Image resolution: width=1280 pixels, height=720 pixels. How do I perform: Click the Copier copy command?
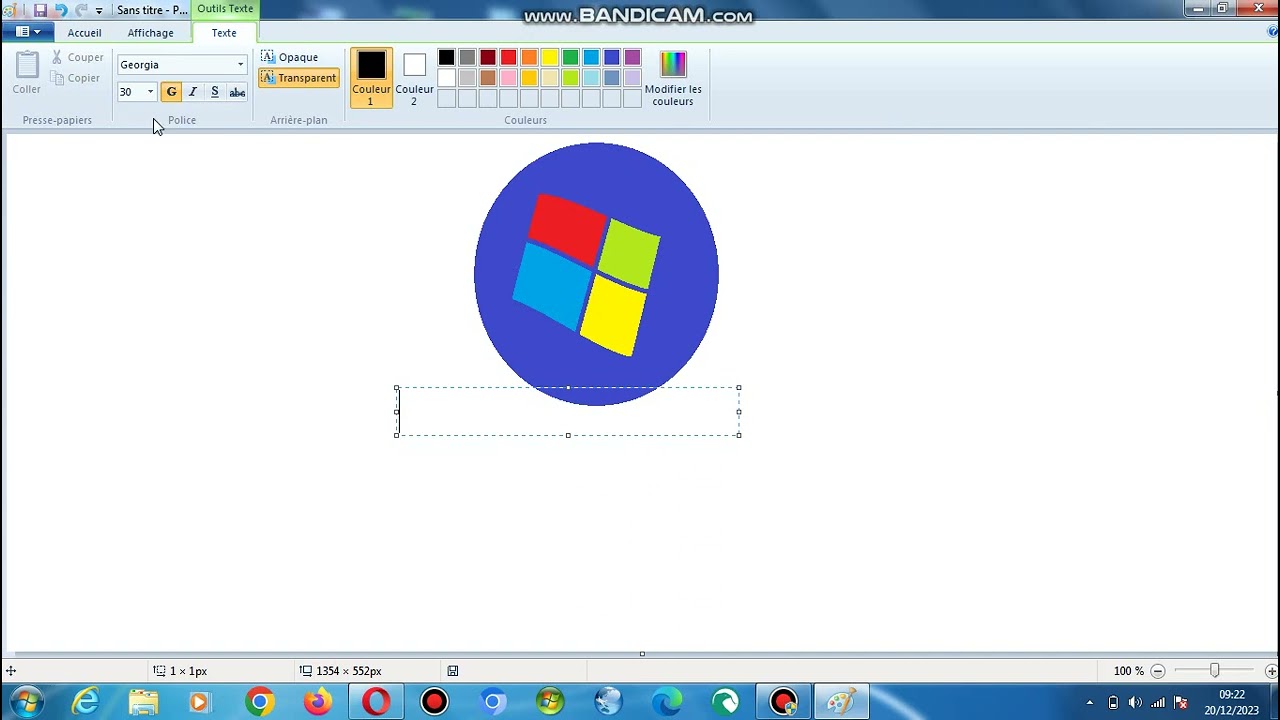click(77, 78)
